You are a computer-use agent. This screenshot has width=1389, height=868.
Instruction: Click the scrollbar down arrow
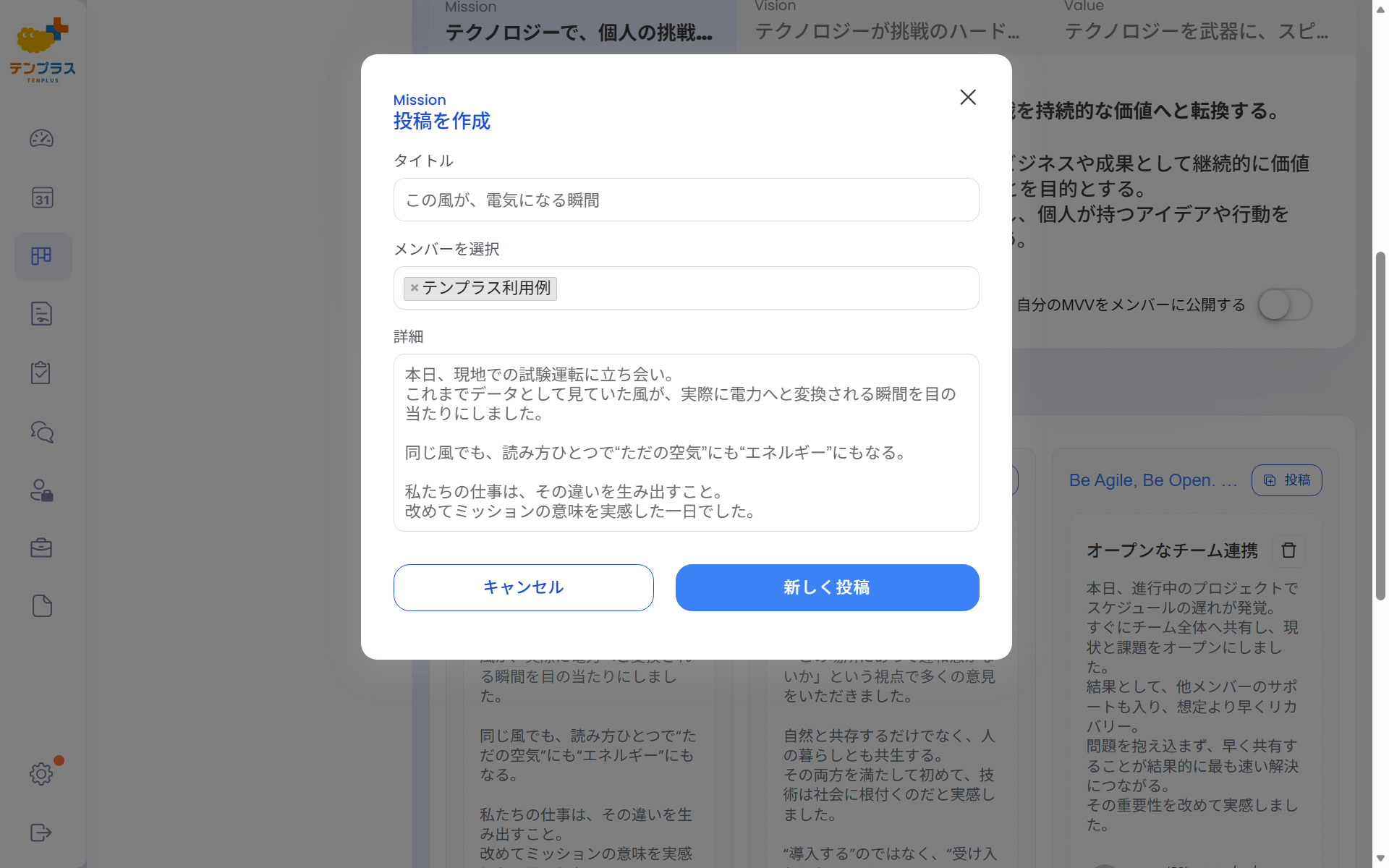(1381, 859)
